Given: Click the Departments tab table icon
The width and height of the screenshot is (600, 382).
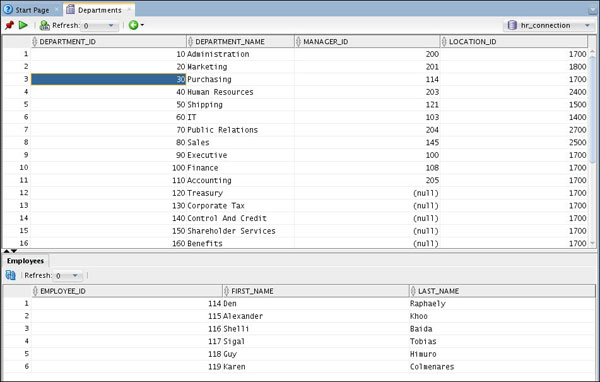Looking at the screenshot, I should 70,10.
